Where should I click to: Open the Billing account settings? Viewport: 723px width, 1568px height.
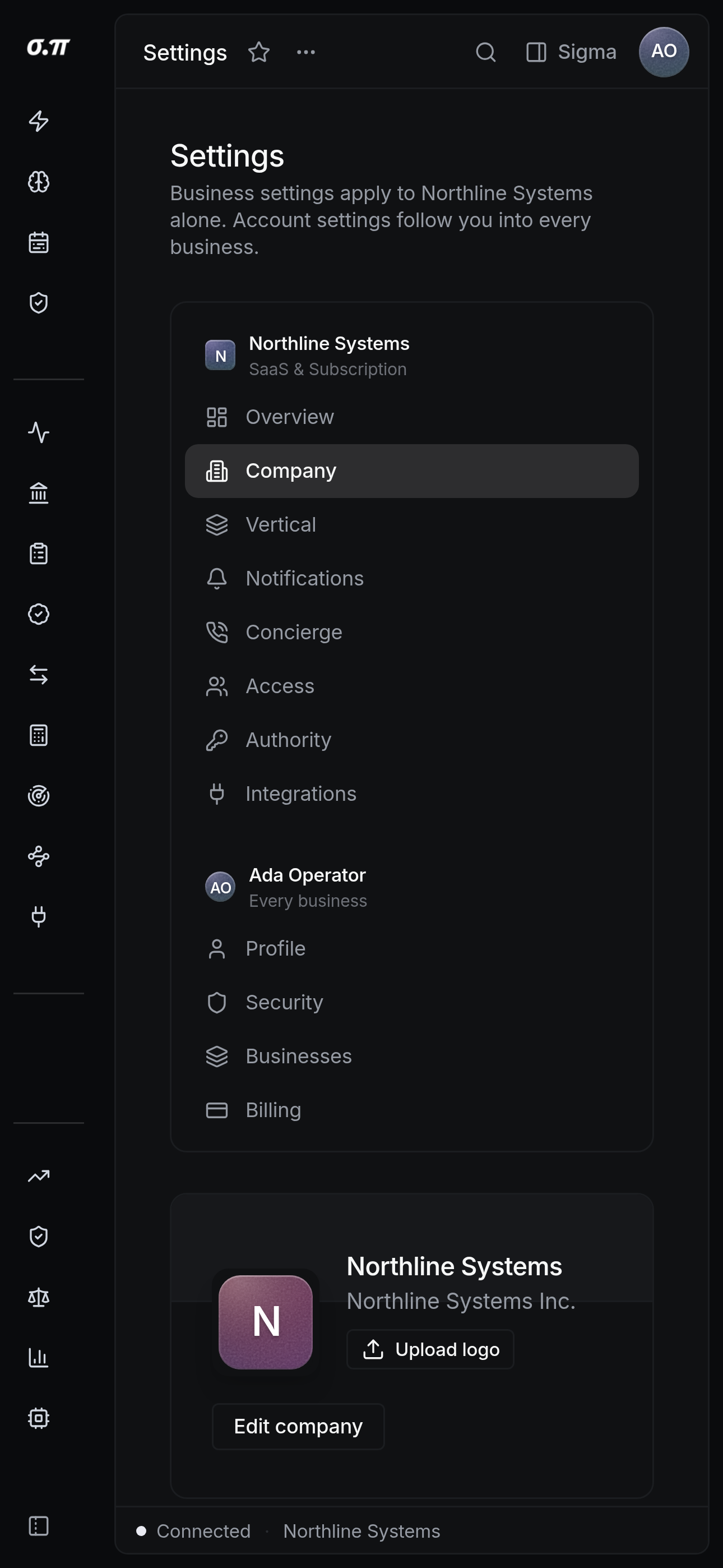pyautogui.click(x=411, y=1110)
